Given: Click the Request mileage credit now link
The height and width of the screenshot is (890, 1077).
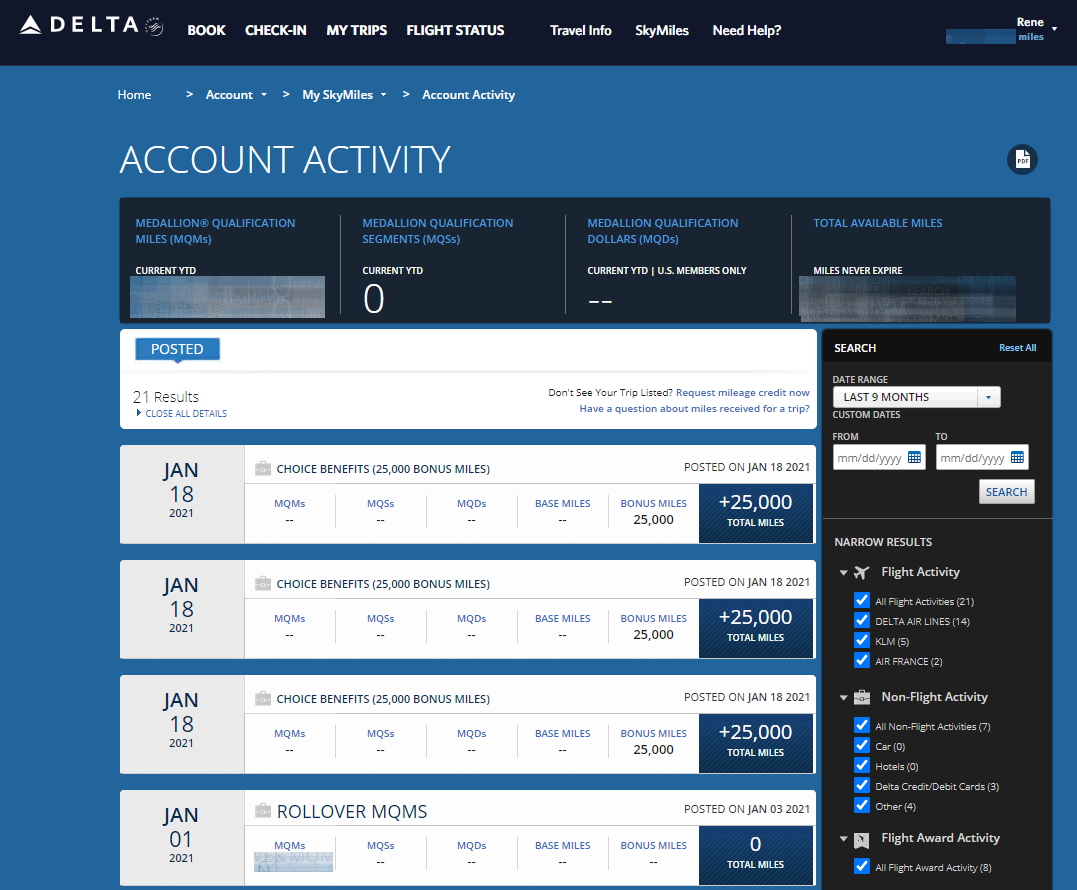Looking at the screenshot, I should pos(742,392).
